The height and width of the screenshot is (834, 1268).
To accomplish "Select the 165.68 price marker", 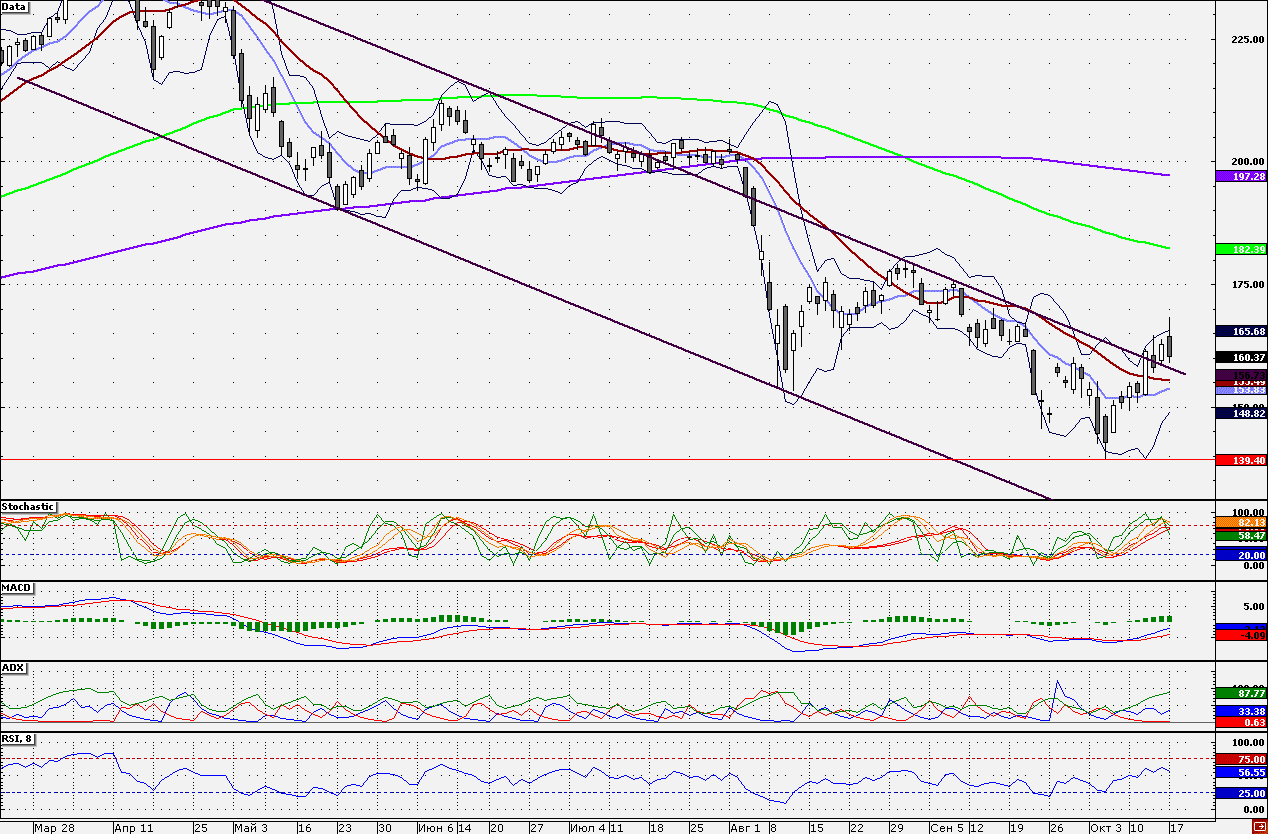I will click(x=1239, y=331).
